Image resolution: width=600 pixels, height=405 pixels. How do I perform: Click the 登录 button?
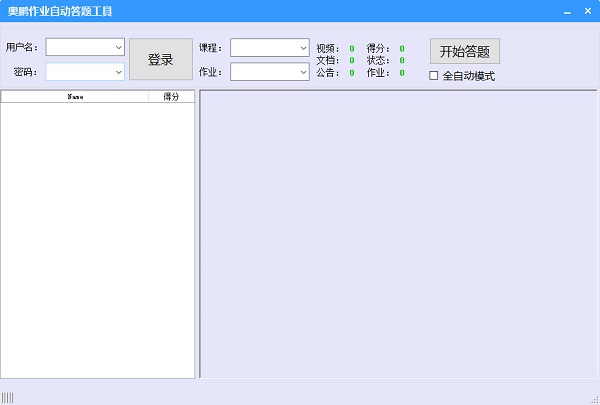pyautogui.click(x=160, y=60)
